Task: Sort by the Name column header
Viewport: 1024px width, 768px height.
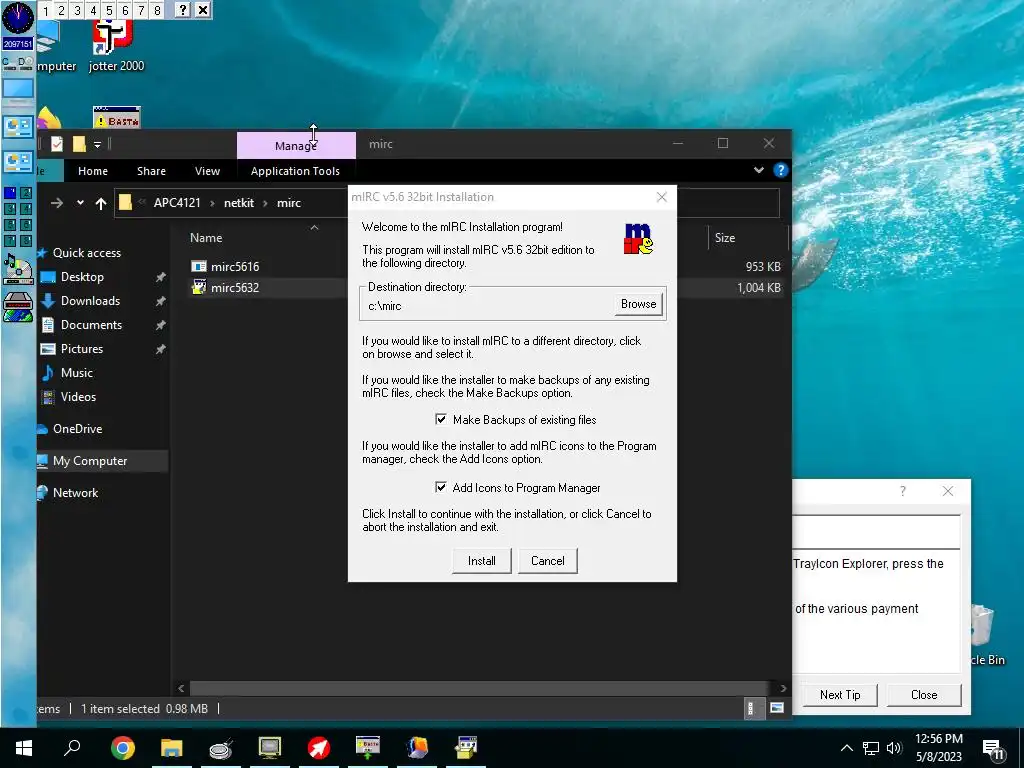Action: point(206,238)
